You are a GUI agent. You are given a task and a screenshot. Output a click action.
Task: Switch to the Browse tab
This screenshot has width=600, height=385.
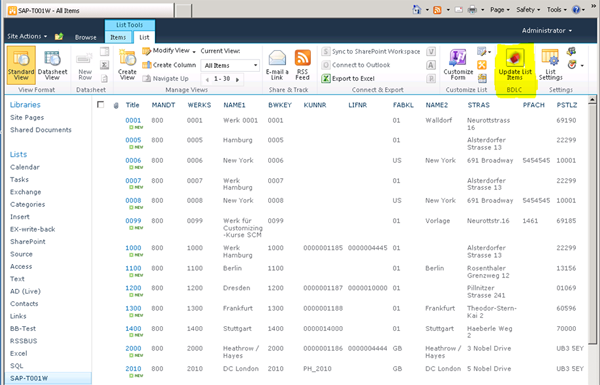click(86, 37)
